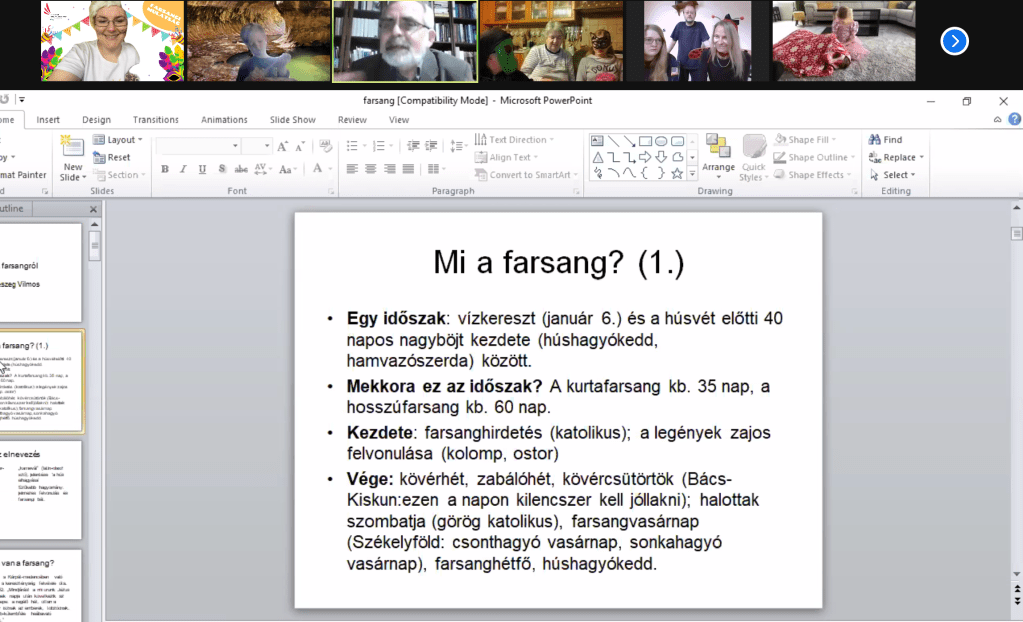The image size is (1023, 622).
Task: Click the Increase Font Size icon
Action: [283, 146]
